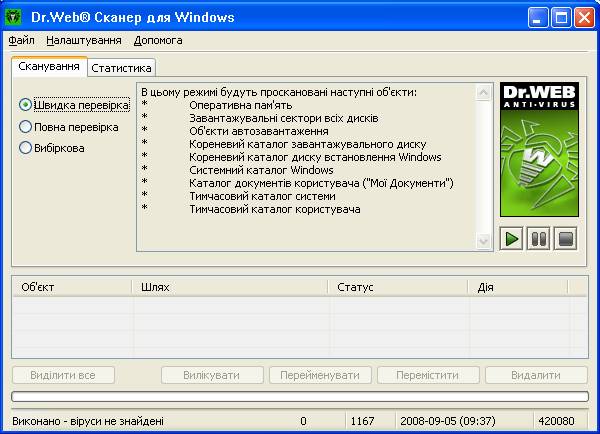Click the Дія column header

[x=517, y=287]
